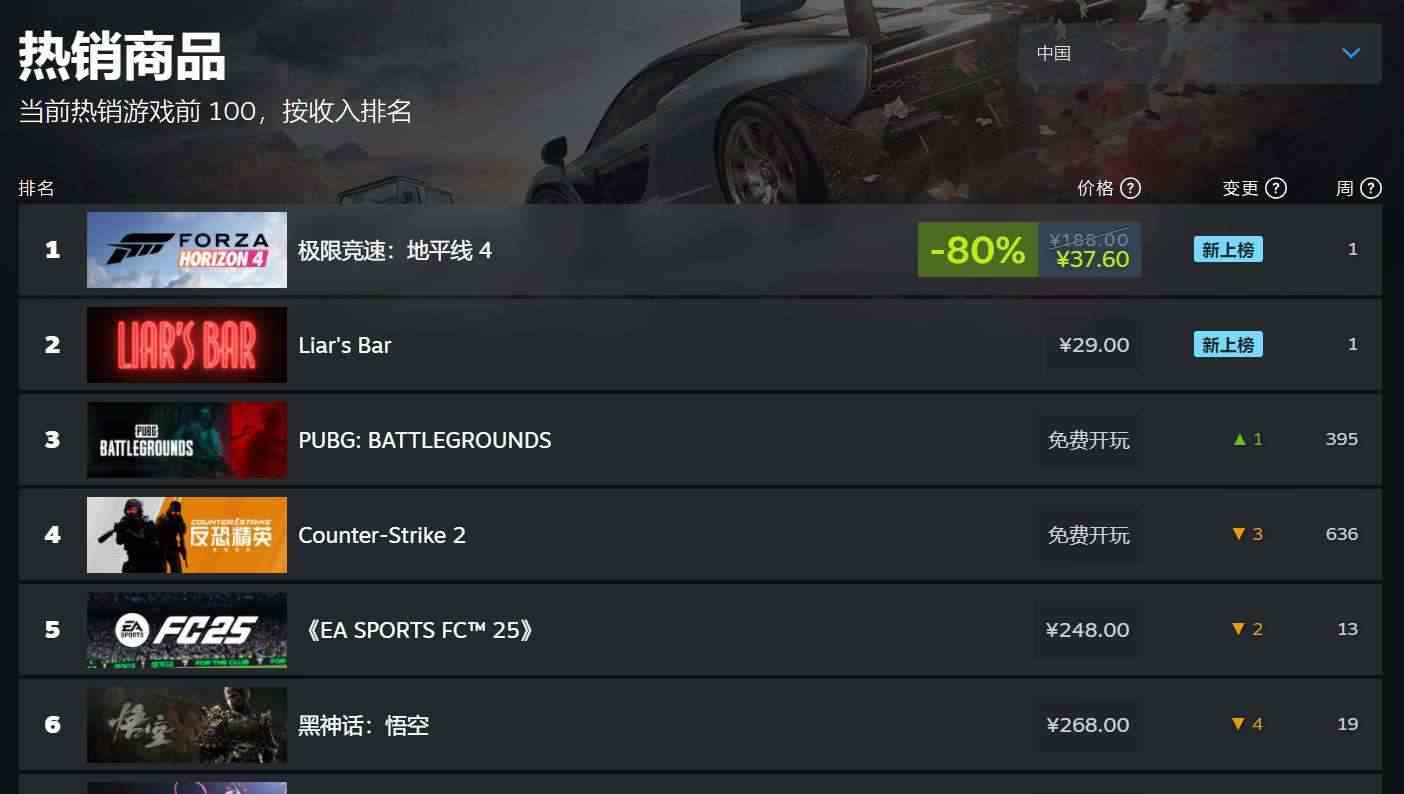The width and height of the screenshot is (1404, 794).
Task: Click the 免费开玩 button on Counter-Strike 2 row
Action: [x=1088, y=535]
